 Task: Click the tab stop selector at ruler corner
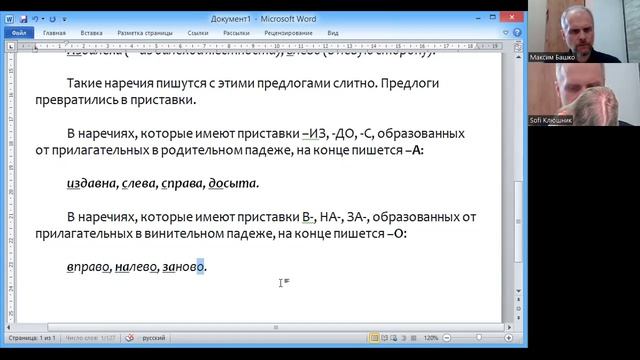tap(11, 47)
